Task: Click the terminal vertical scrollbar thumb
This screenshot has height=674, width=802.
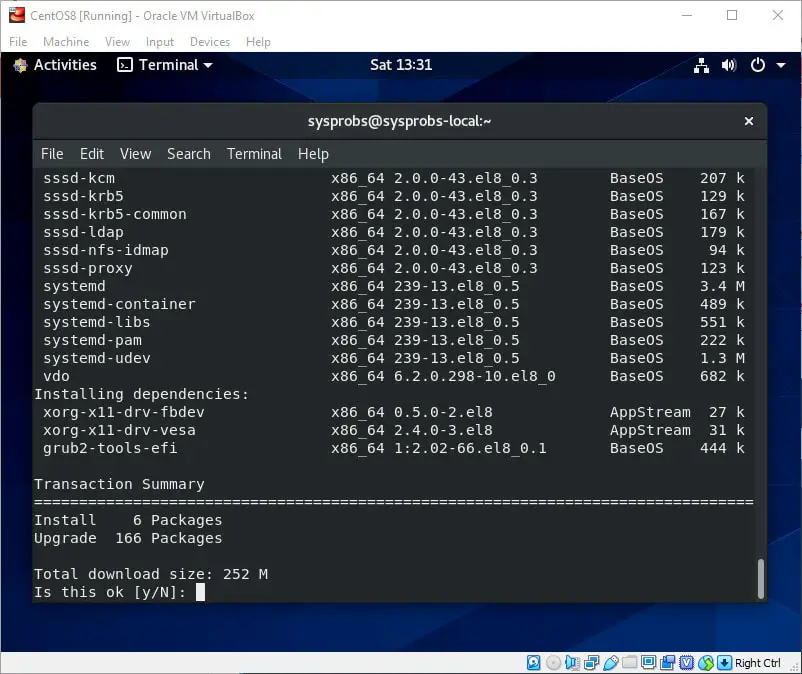Action: click(761, 578)
